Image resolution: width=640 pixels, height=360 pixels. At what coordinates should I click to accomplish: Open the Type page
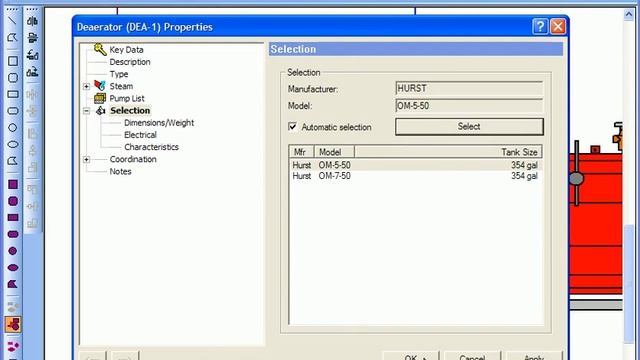coord(119,74)
